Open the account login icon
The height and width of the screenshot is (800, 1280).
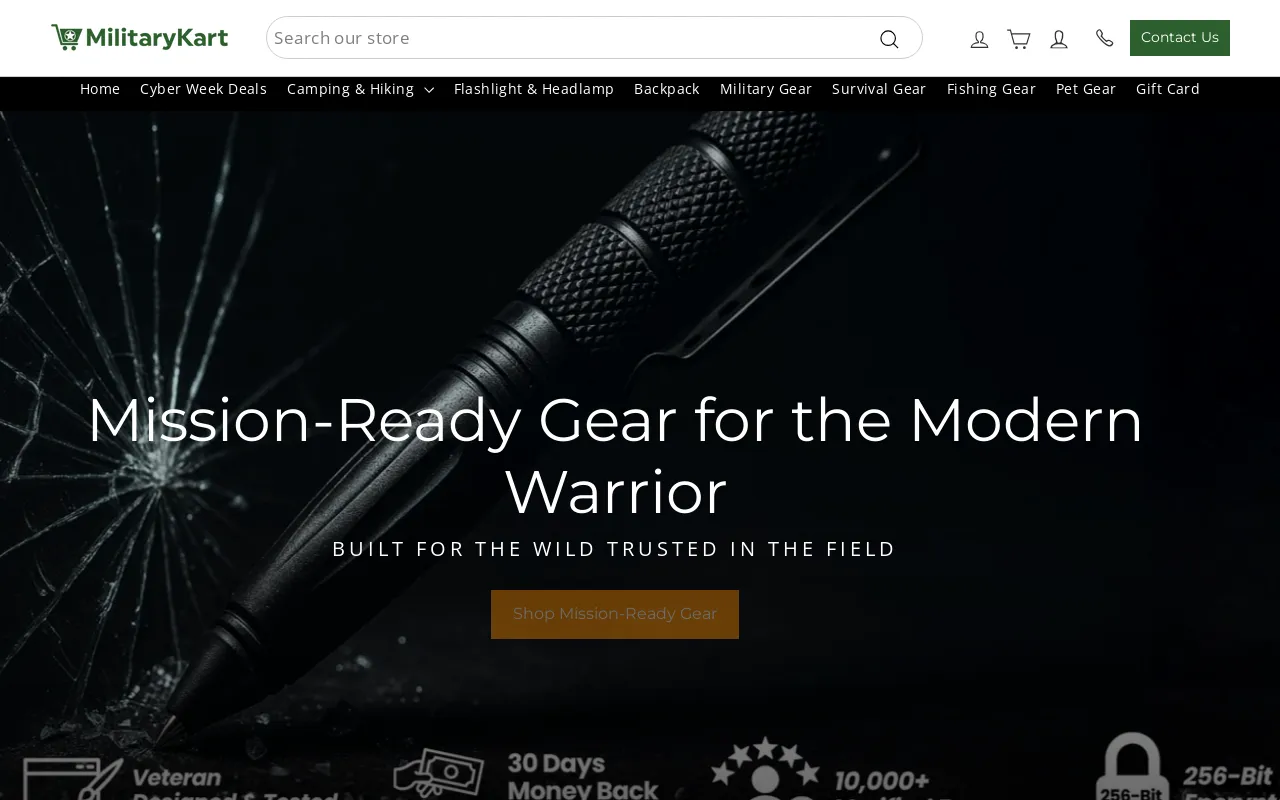click(x=980, y=39)
